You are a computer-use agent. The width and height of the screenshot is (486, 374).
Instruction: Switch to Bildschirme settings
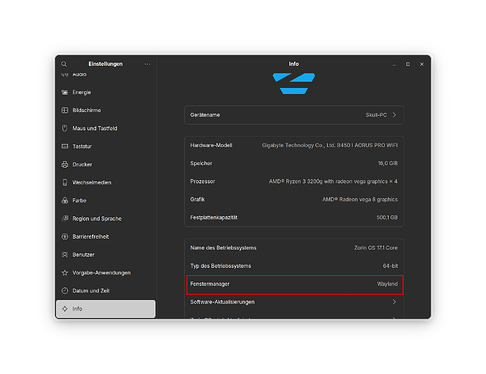pos(106,110)
